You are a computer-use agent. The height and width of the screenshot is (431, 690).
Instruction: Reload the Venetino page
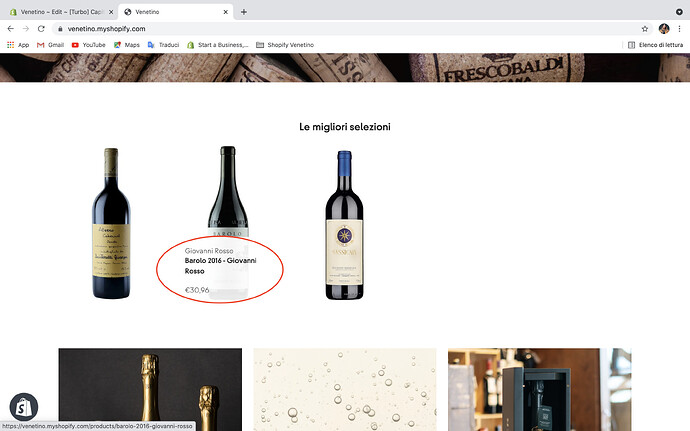click(x=41, y=29)
